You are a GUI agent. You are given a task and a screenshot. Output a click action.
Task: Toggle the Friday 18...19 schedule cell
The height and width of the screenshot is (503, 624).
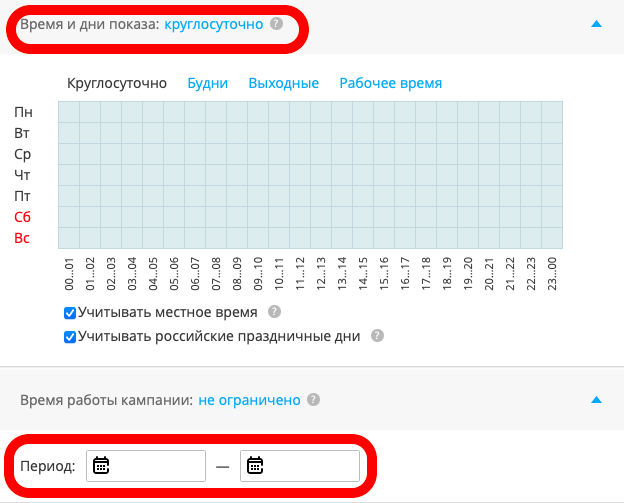(447, 196)
